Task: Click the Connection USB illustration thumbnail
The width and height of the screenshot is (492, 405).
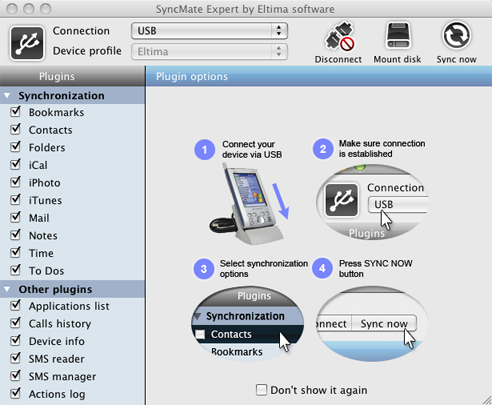Action: (372, 202)
